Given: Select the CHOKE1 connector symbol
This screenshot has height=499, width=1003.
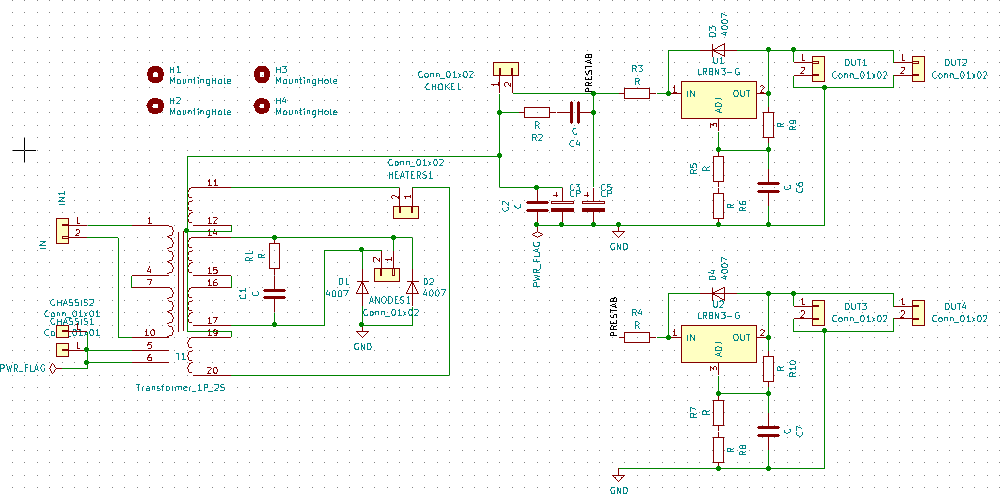Looking at the screenshot, I should [506, 70].
